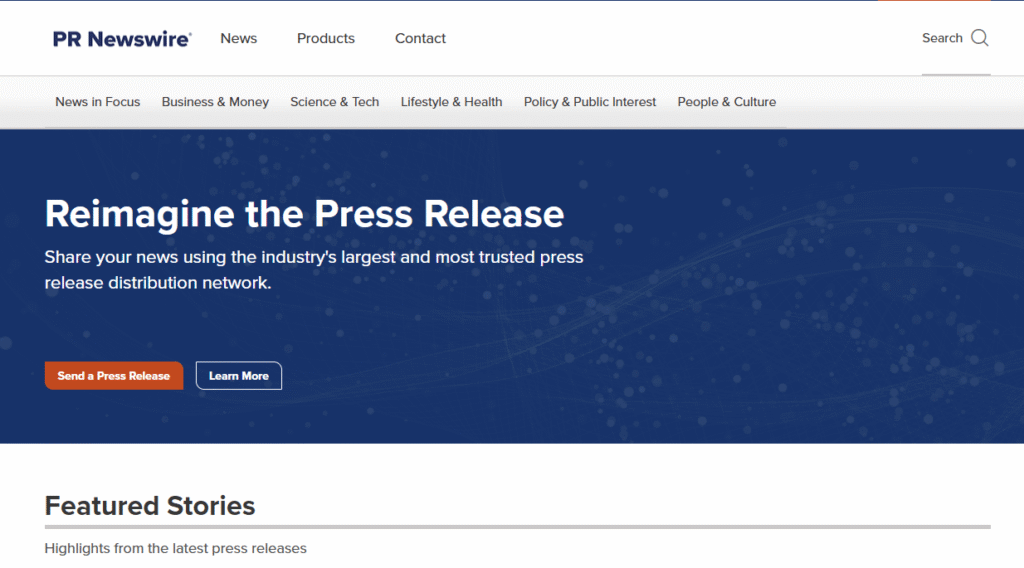Click the gray divider under Featured Stories

517,526
